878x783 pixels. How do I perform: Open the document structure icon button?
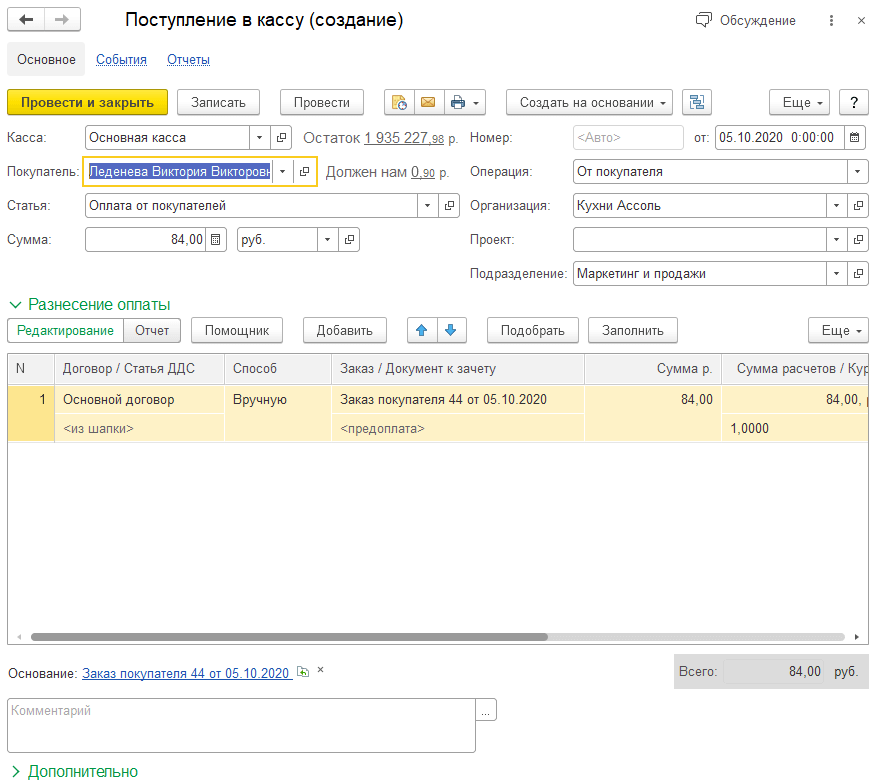tap(696, 102)
